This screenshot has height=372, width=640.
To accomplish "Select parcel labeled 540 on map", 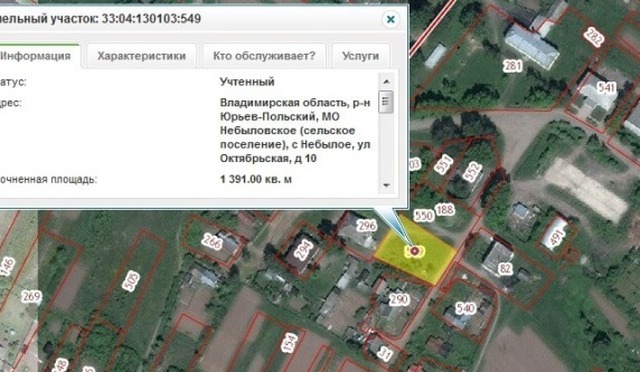I will point(466,308).
